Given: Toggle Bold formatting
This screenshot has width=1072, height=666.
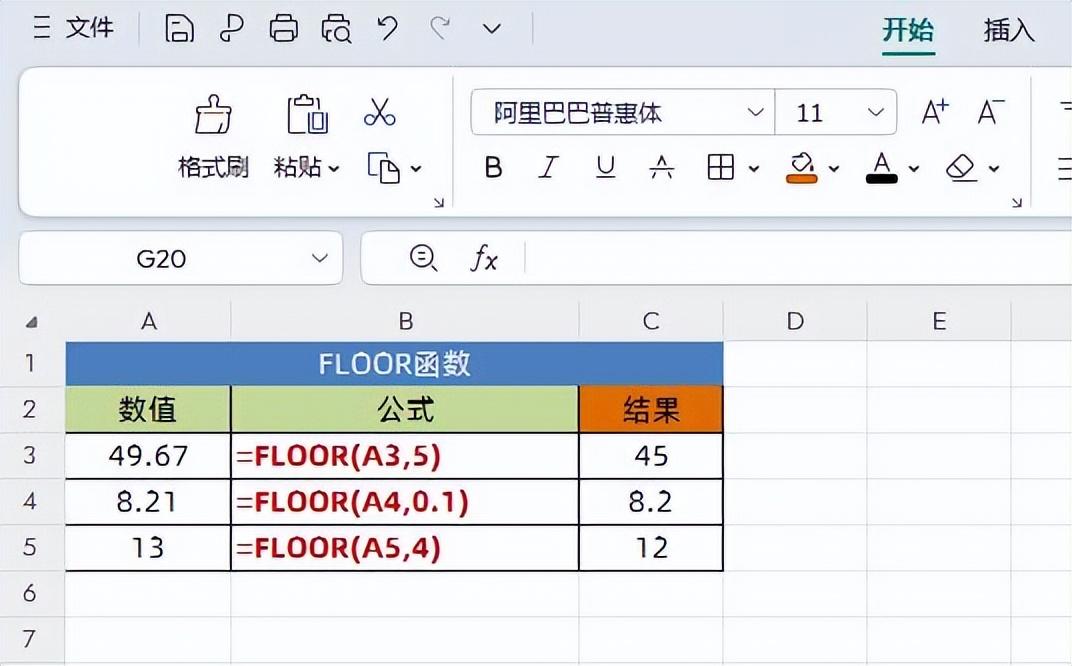Looking at the screenshot, I should pos(493,168).
